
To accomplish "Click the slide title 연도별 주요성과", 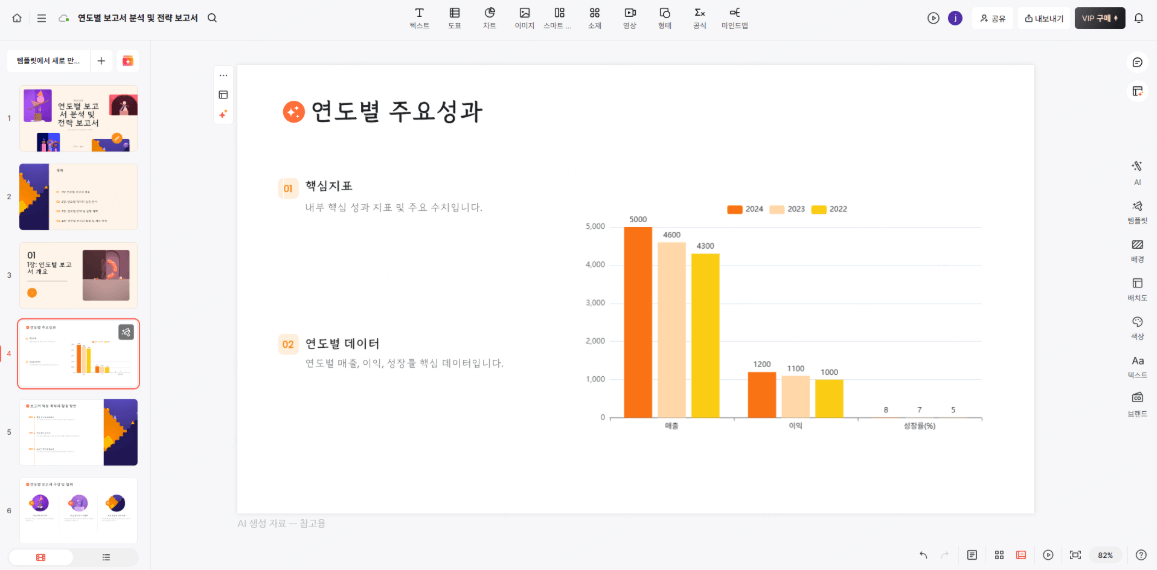I will (397, 112).
